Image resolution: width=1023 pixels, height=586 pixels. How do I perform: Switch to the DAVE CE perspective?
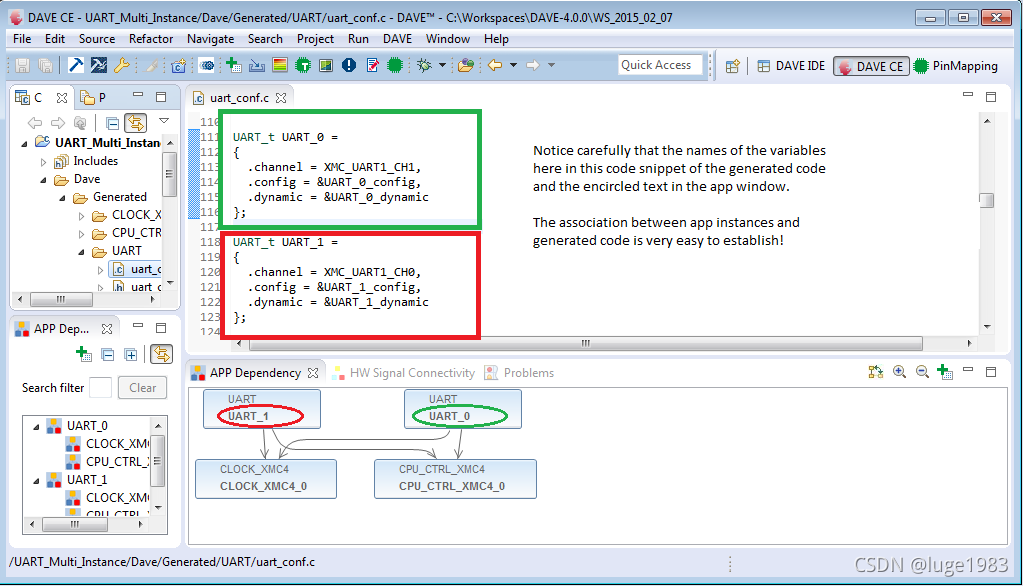click(x=871, y=66)
